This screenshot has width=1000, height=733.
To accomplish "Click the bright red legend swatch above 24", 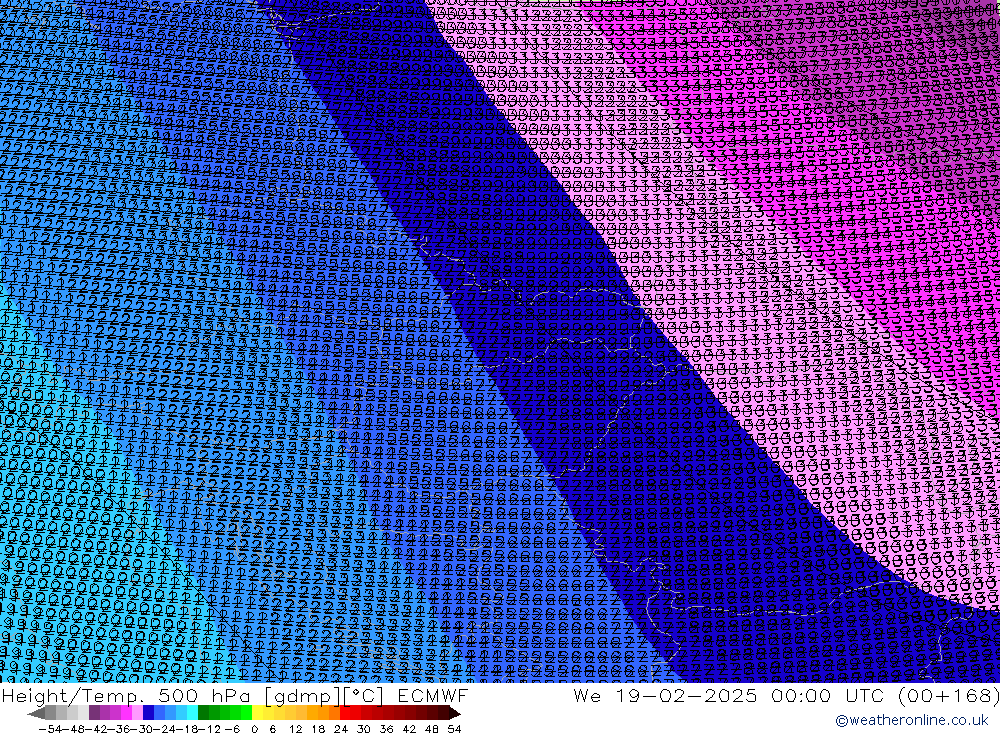I will [x=345, y=713].
